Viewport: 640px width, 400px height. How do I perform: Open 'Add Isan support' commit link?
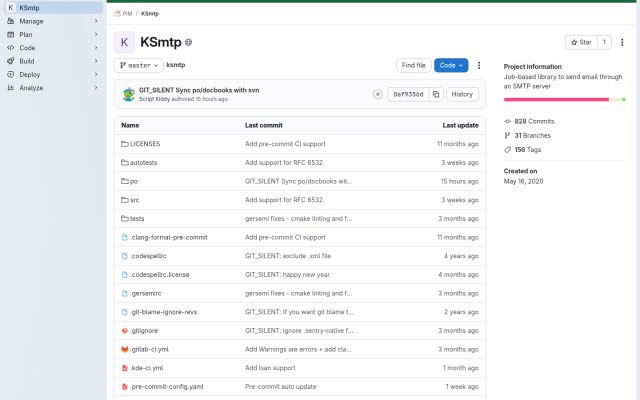pyautogui.click(x=270, y=368)
